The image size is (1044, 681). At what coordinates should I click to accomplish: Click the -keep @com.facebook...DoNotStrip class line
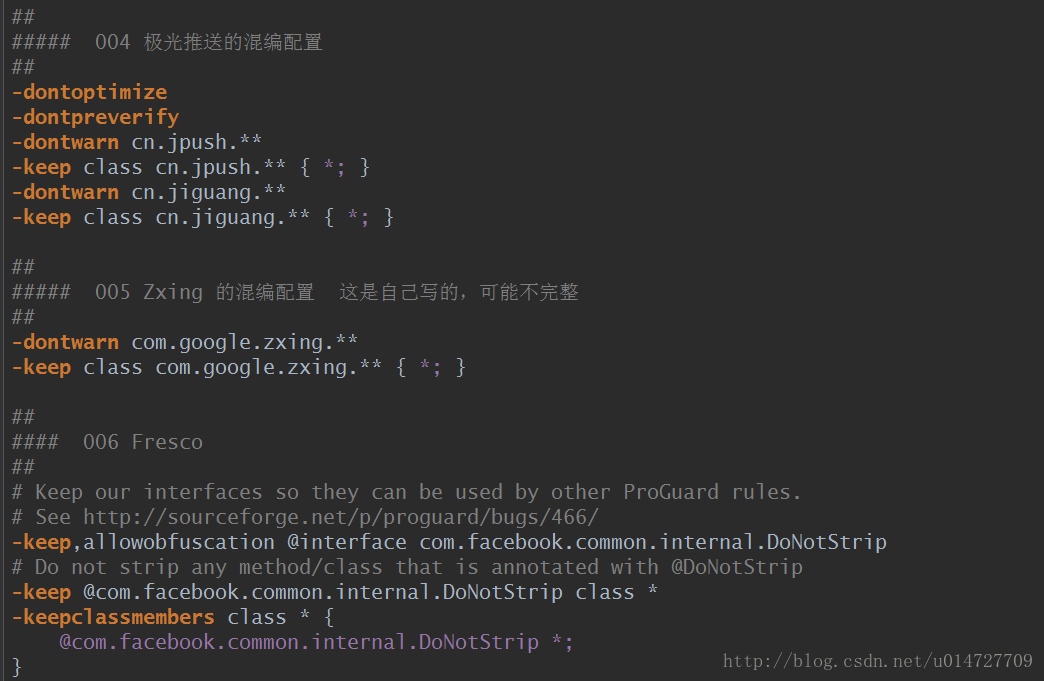click(335, 592)
